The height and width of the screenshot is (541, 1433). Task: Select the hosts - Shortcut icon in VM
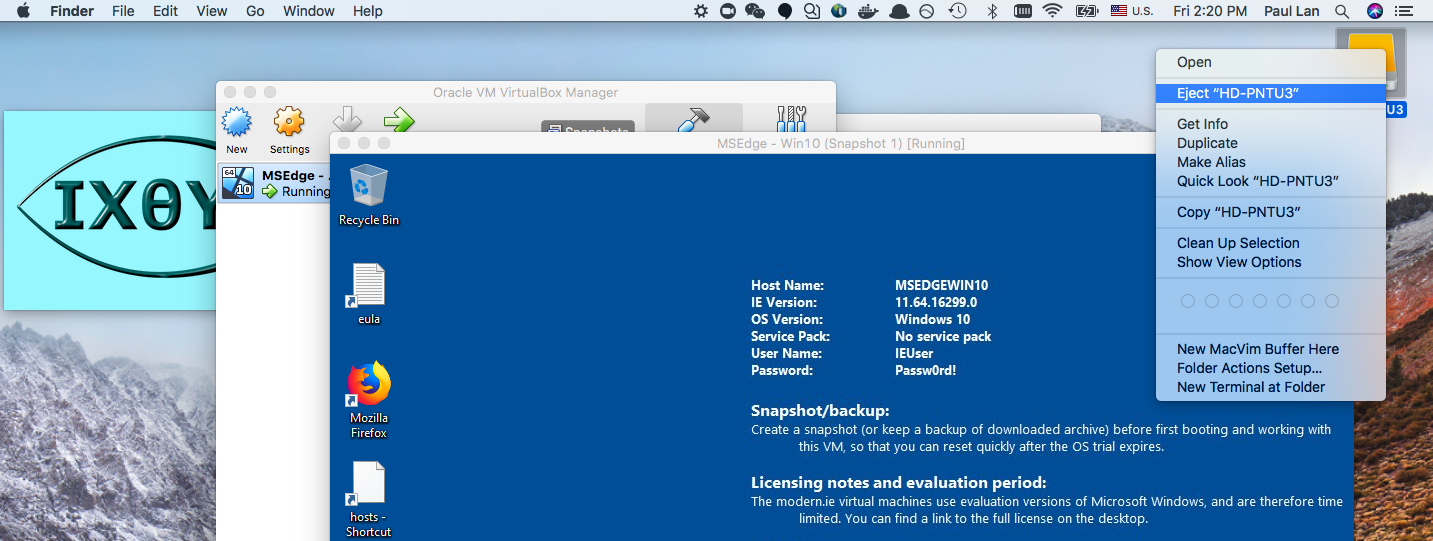pos(369,499)
